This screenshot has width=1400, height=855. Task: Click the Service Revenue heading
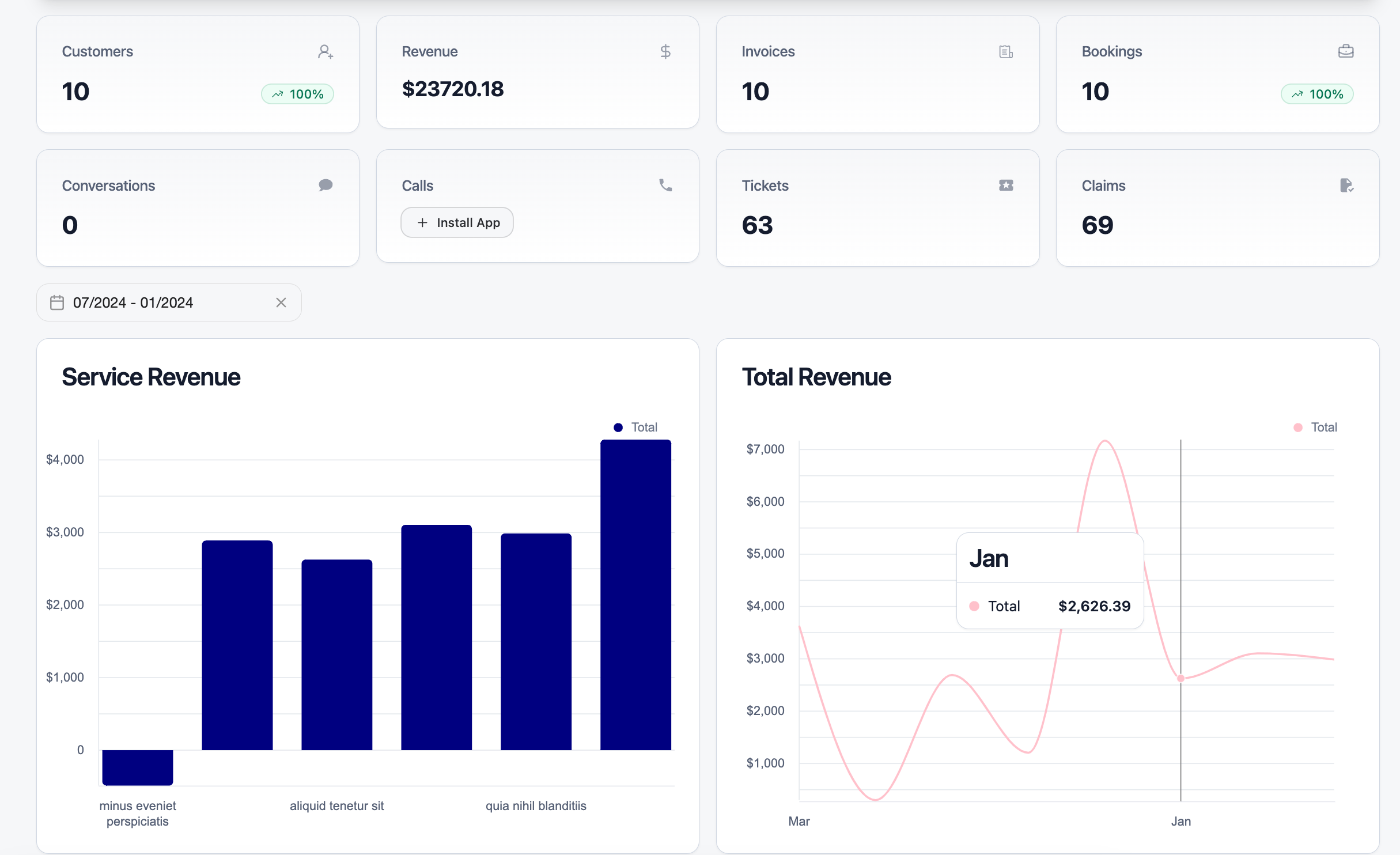151,377
